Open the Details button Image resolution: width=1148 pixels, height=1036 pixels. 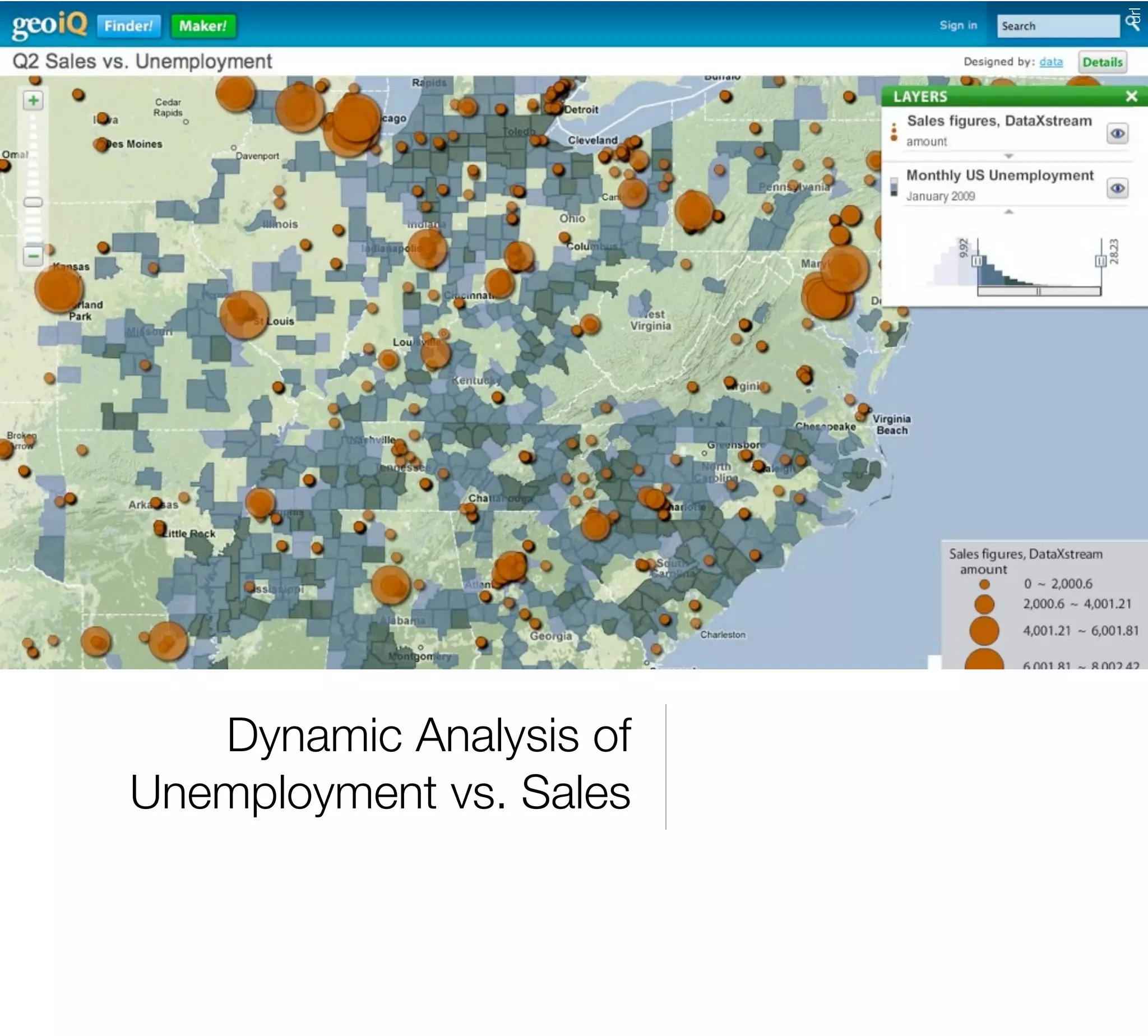point(1102,62)
